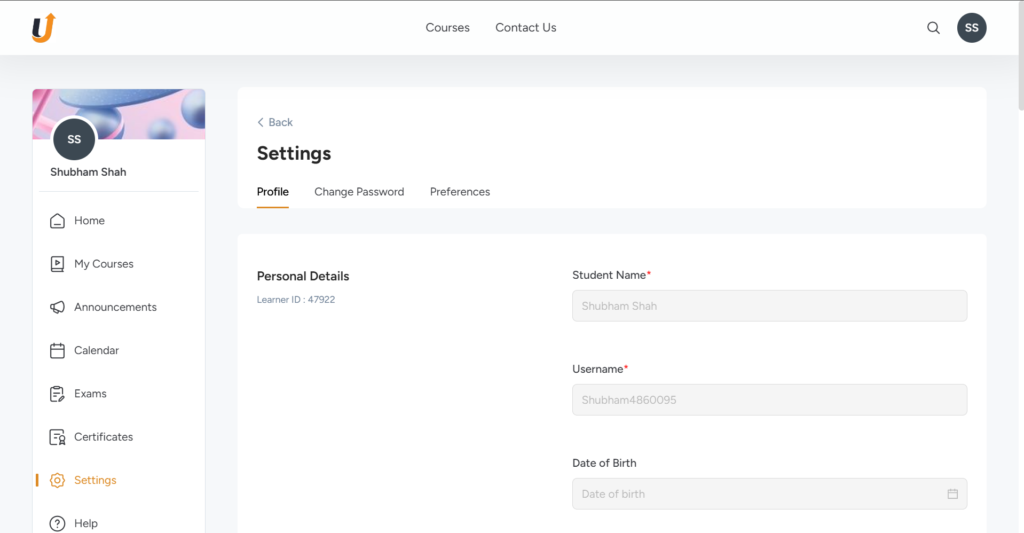1024x533 pixels.
Task: Click the Username input field
Action: tap(769, 400)
